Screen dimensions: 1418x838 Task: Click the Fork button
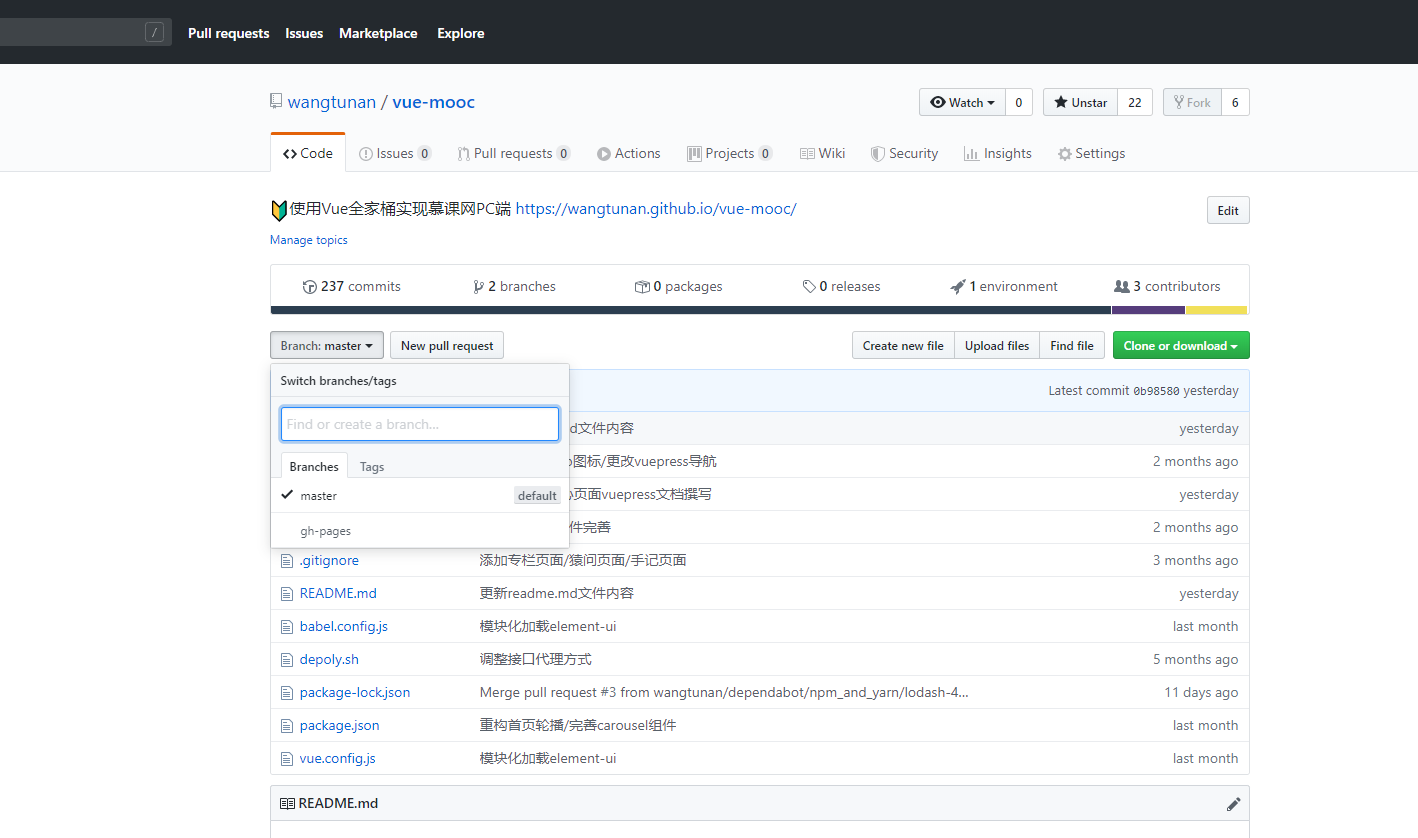(1192, 102)
